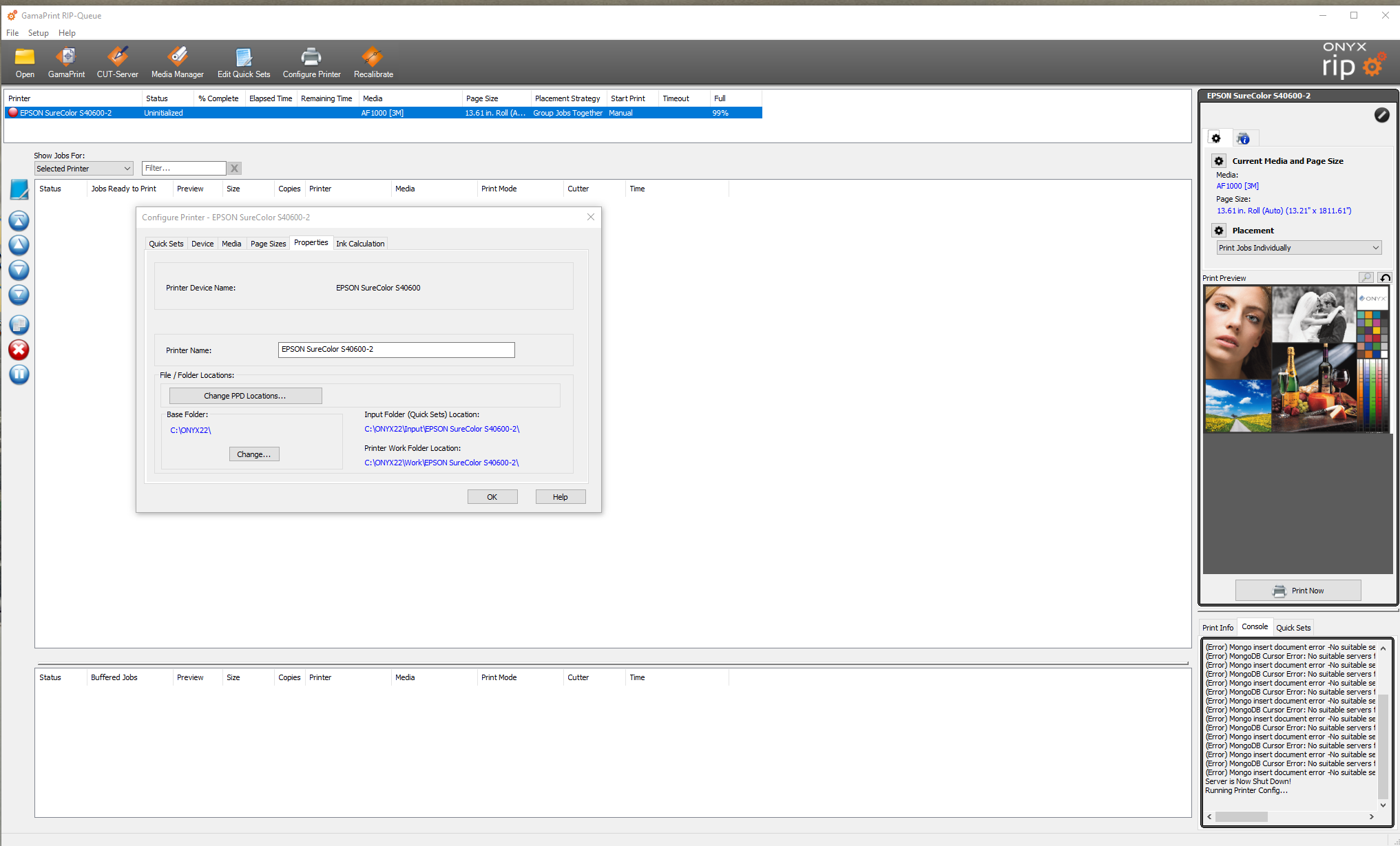1400x846 pixels.
Task: Click the Open folder toolbar icon
Action: click(x=25, y=62)
